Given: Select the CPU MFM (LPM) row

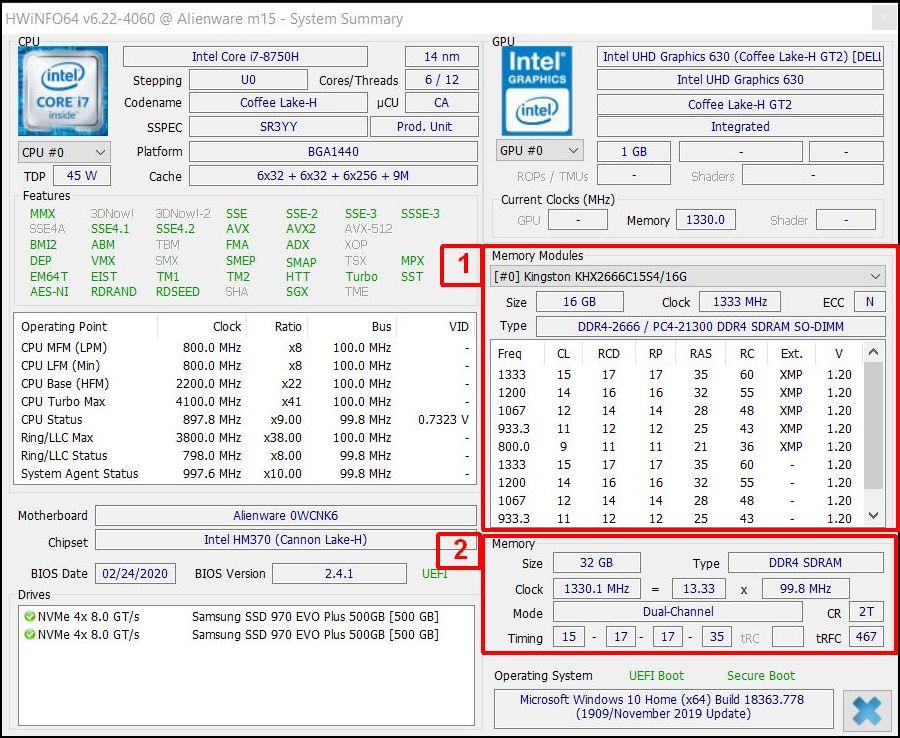Looking at the screenshot, I should 245,348.
